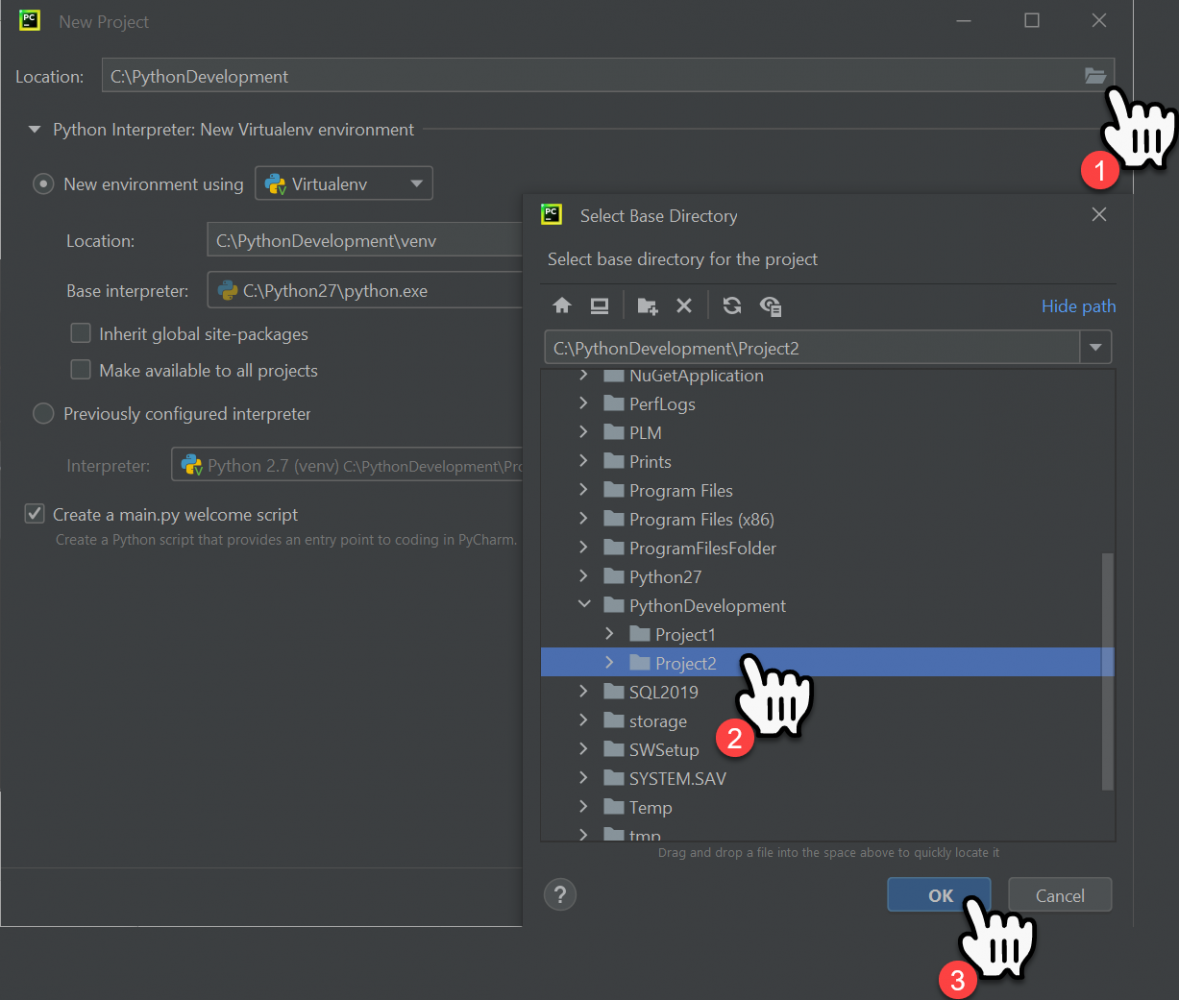Click the Home directory icon
This screenshot has width=1179, height=1000.
[562, 306]
